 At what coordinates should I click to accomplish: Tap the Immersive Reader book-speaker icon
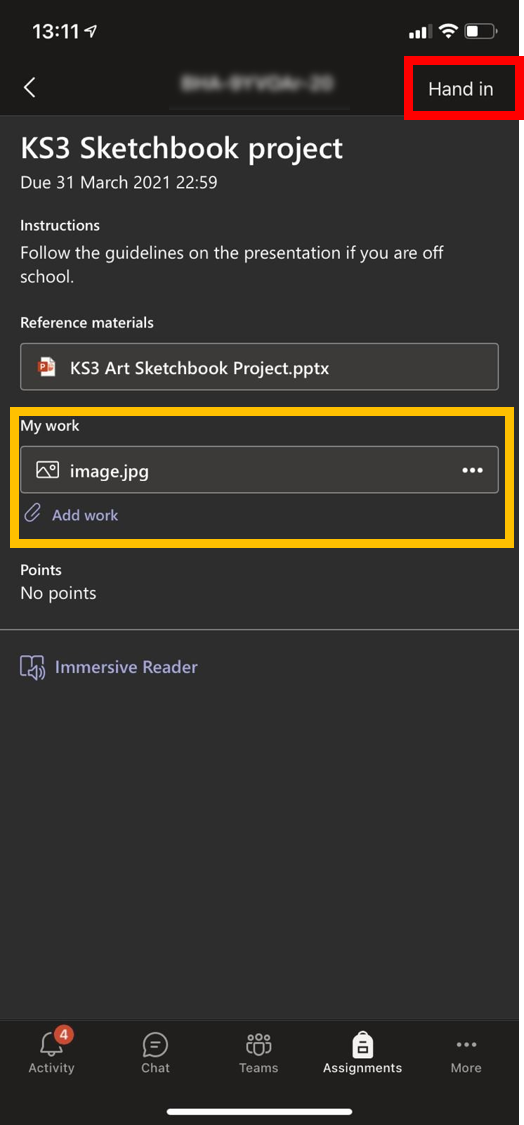pos(33,668)
